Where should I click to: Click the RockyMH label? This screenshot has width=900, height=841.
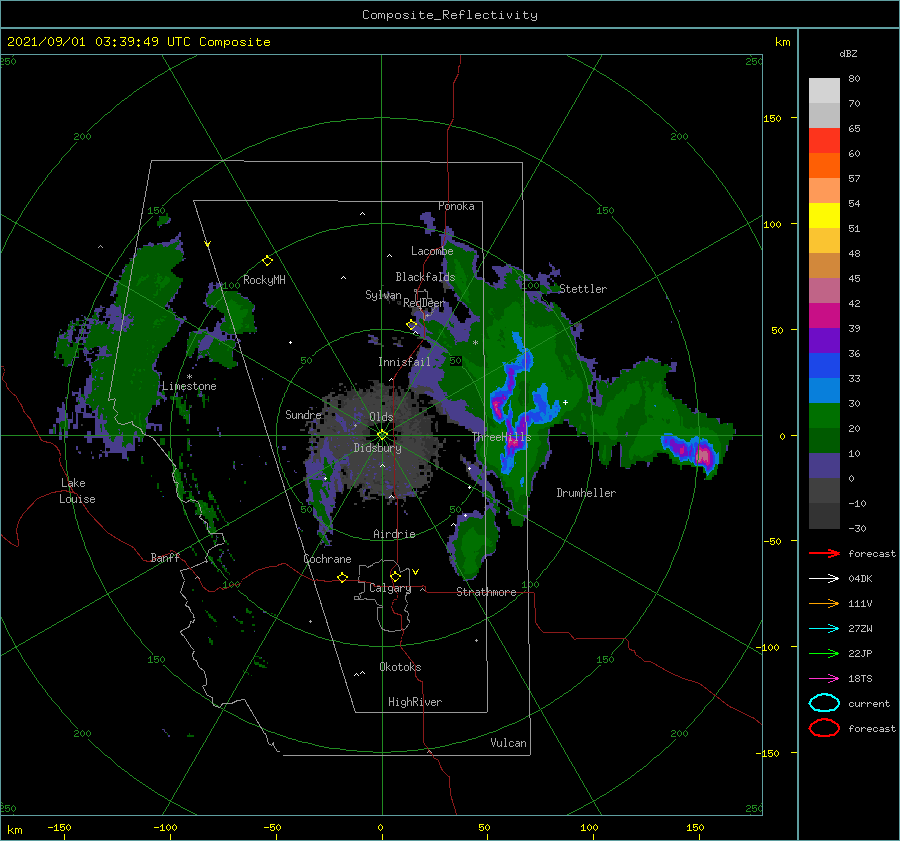[264, 280]
